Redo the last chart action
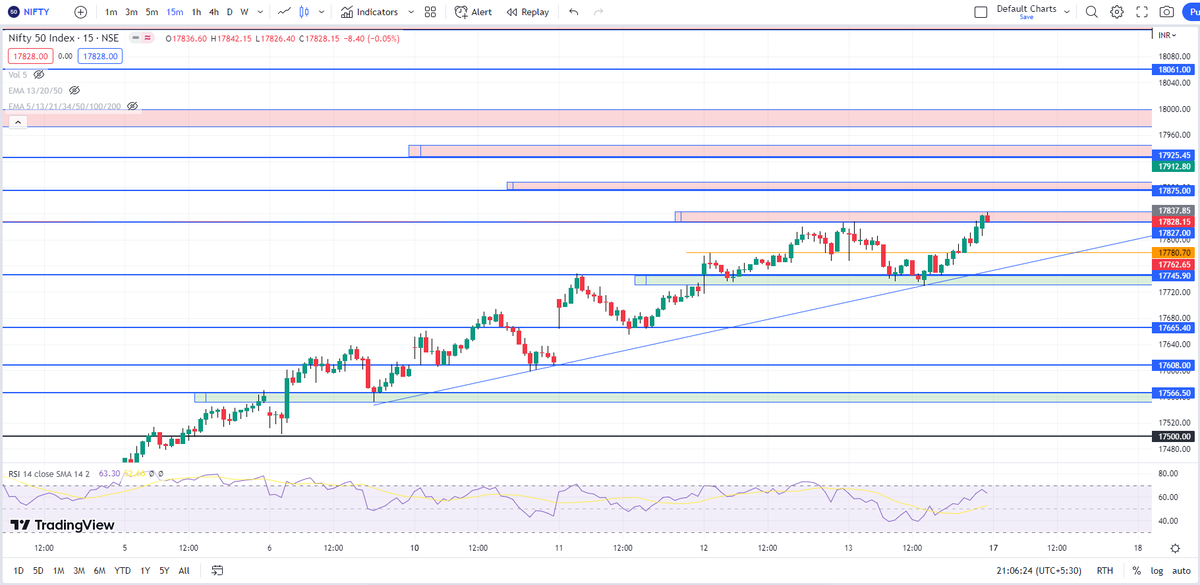The height and width of the screenshot is (585, 1200). click(599, 12)
